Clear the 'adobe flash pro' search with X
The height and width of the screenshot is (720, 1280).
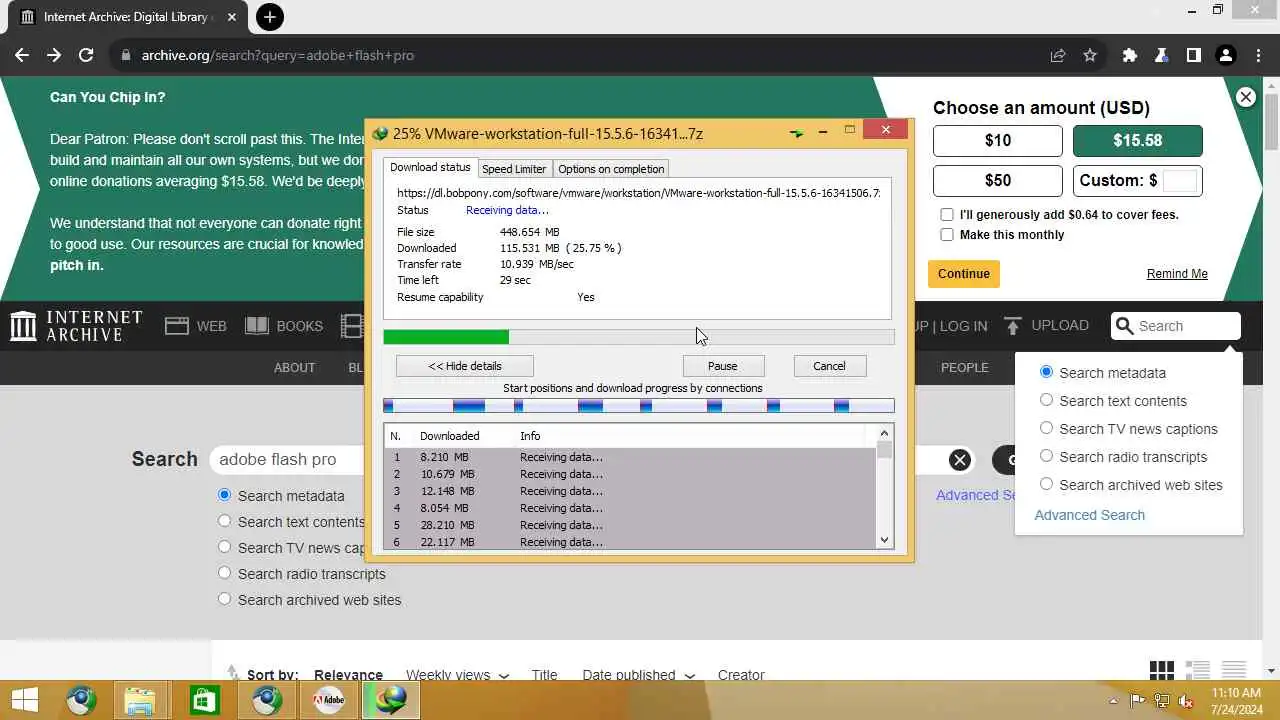[x=960, y=460]
